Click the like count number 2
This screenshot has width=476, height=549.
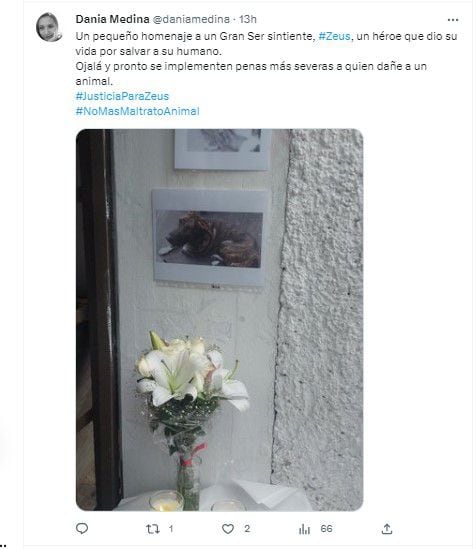[247, 529]
